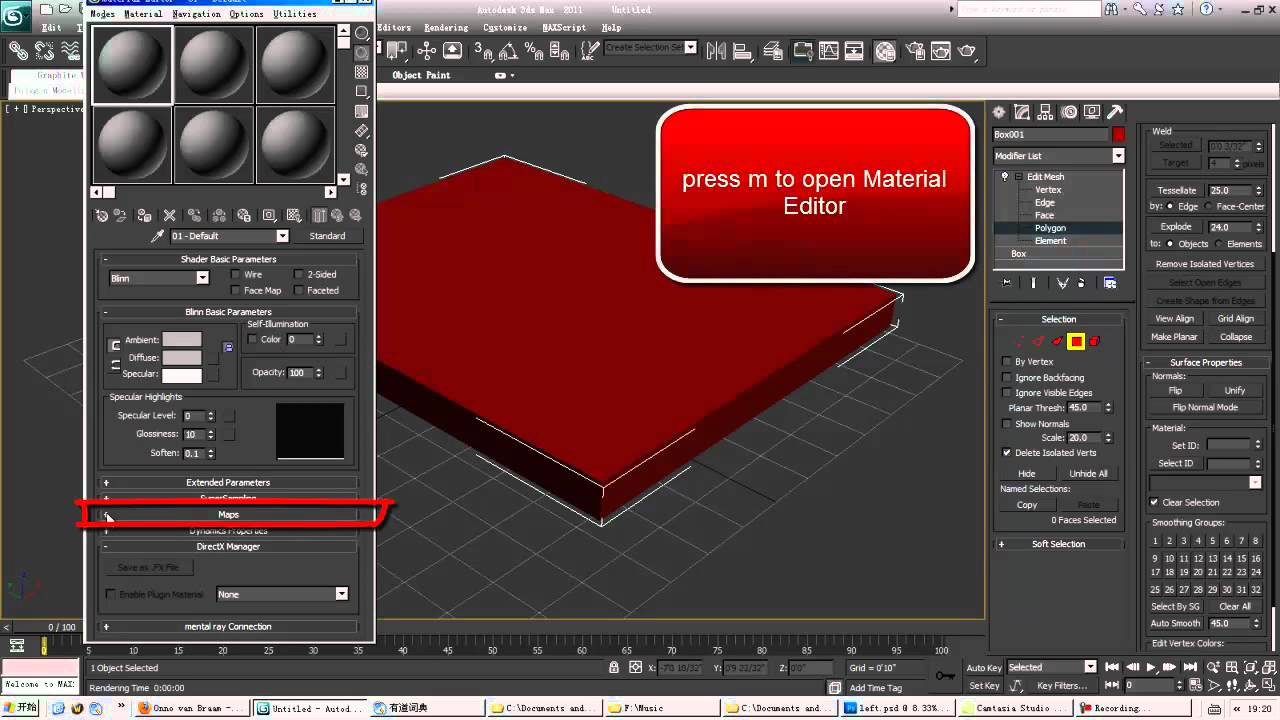Click Reset Map/Mtl X icon
The height and width of the screenshot is (720, 1280).
pyautogui.click(x=169, y=215)
